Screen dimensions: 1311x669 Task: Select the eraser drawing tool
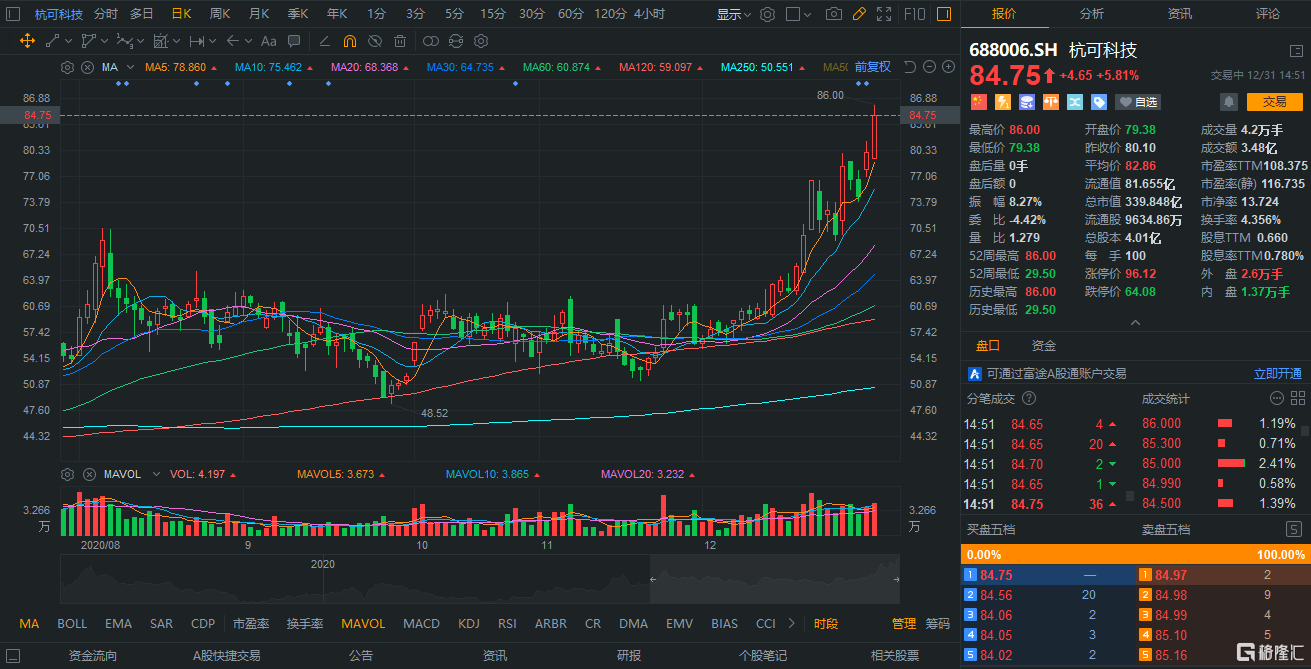[324, 41]
